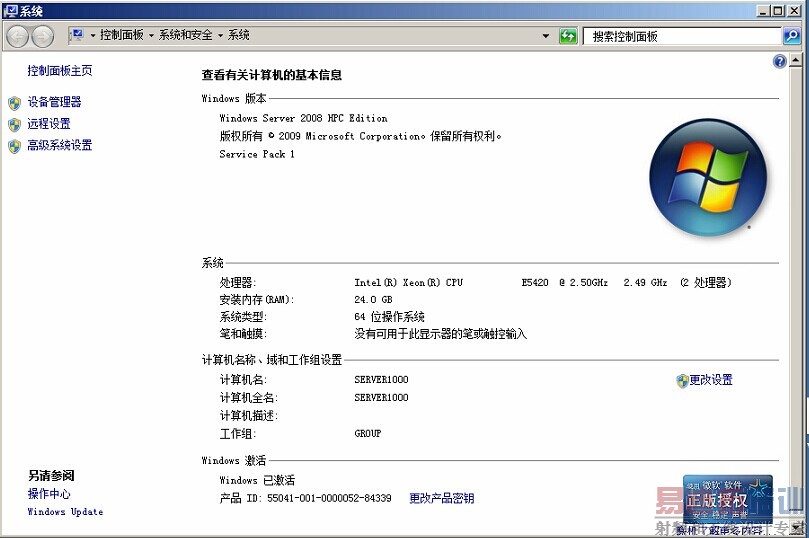This screenshot has width=809, height=538.
Task: Expand dropdown arrow before 系统 breadcrumb
Action: pos(220,36)
